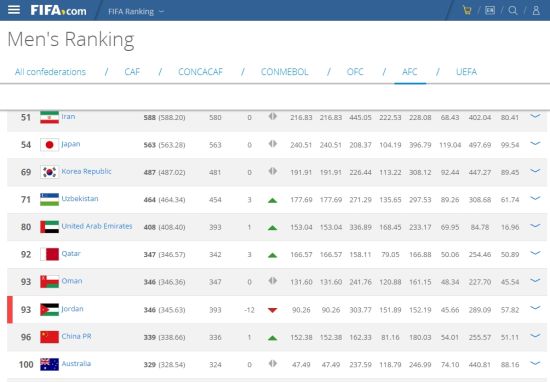The height and width of the screenshot is (382, 550).
Task: Expand the Japan row details chevron
Action: [535, 143]
